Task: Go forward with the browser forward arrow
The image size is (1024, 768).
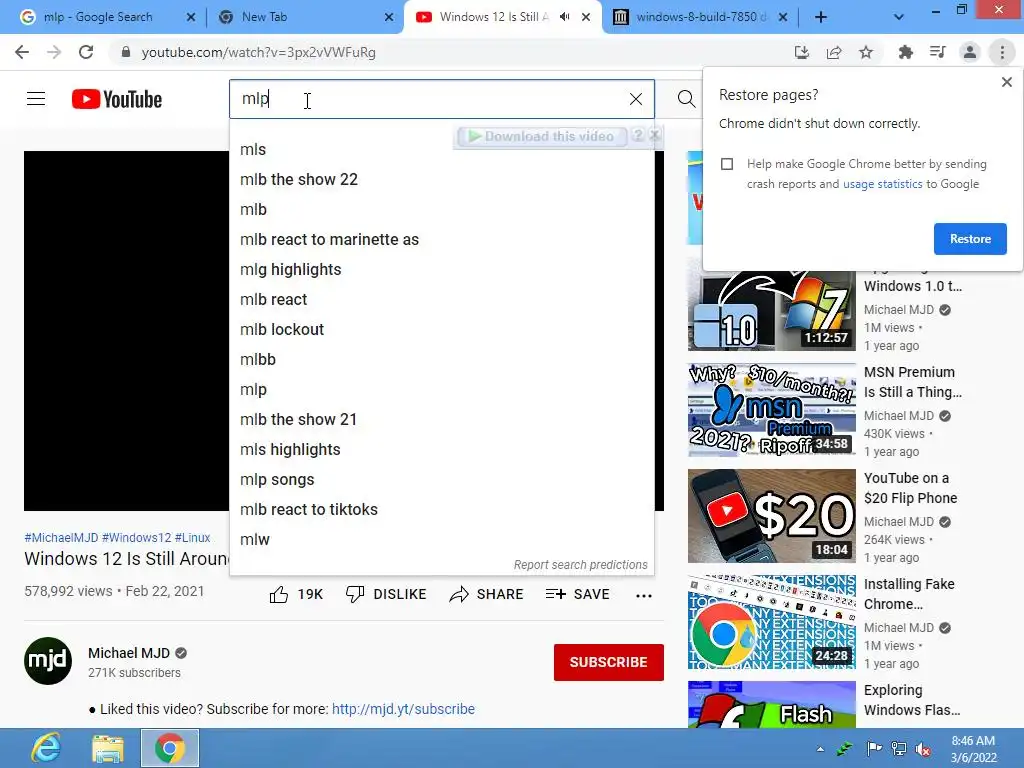Action: (54, 52)
